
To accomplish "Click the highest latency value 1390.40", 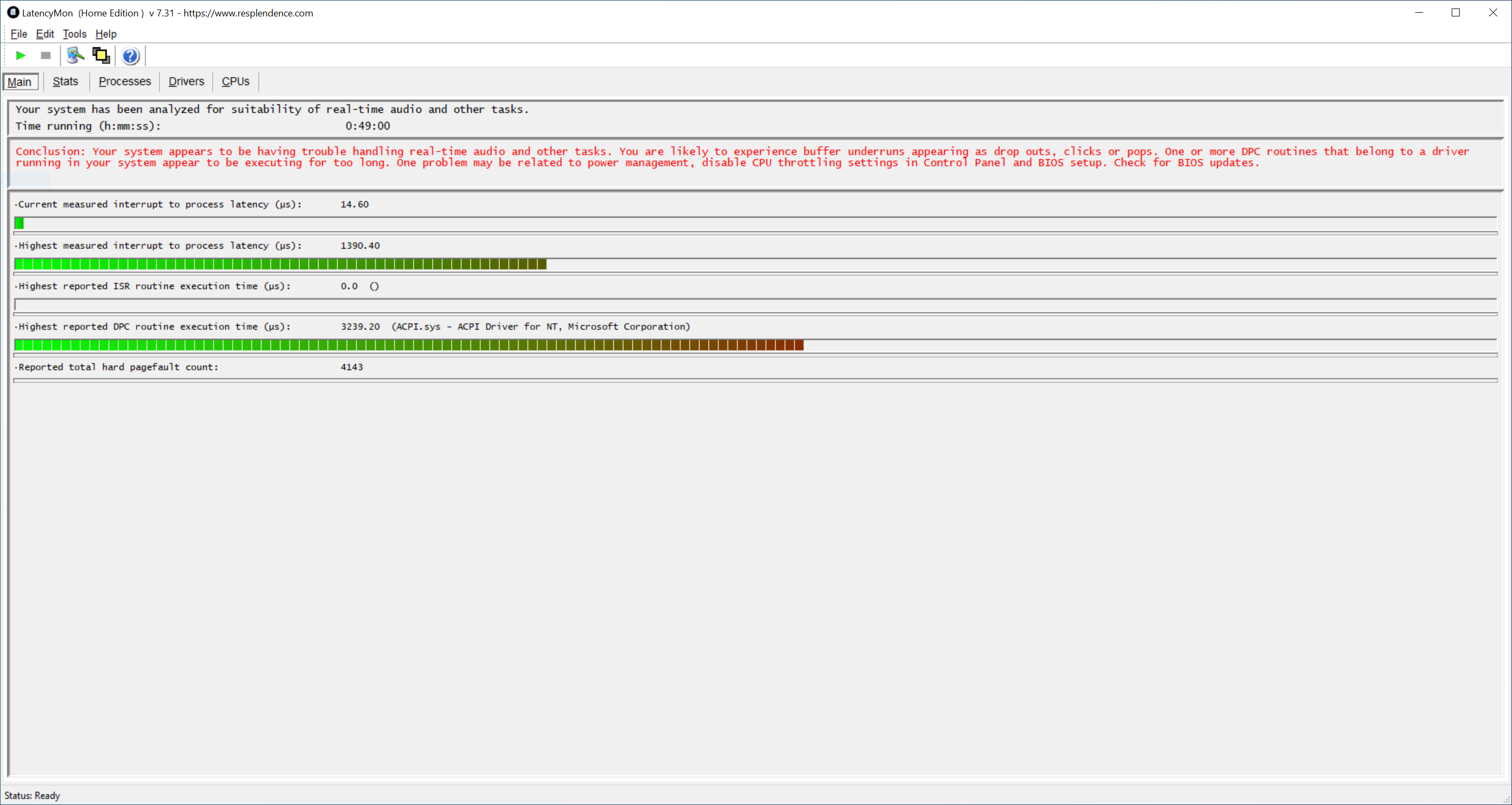I will point(360,246).
